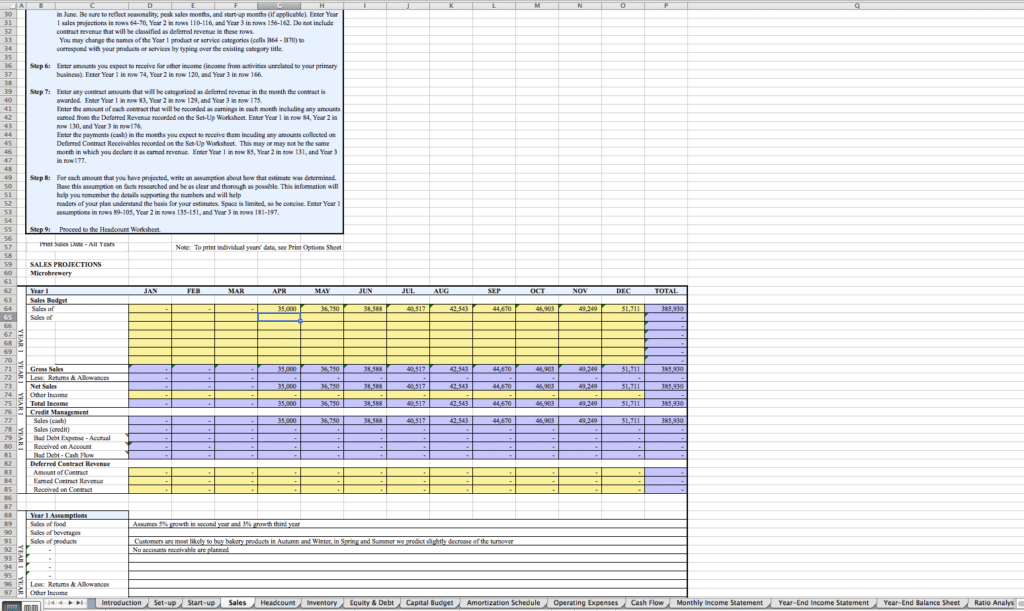Open the Set-up worksheet tab
This screenshot has height=611, width=1024.
166,603
